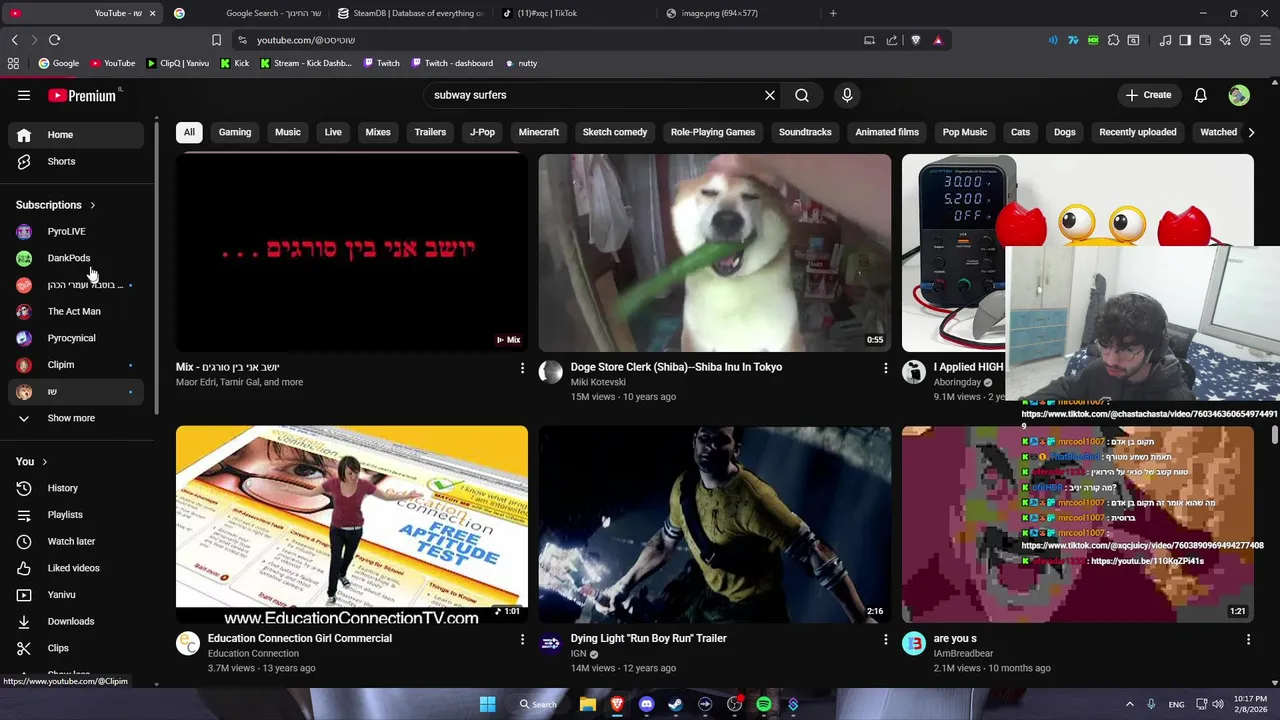Open the Pyrocynical subscription
Screen dimensions: 1280x720
pyautogui.click(x=76, y=338)
